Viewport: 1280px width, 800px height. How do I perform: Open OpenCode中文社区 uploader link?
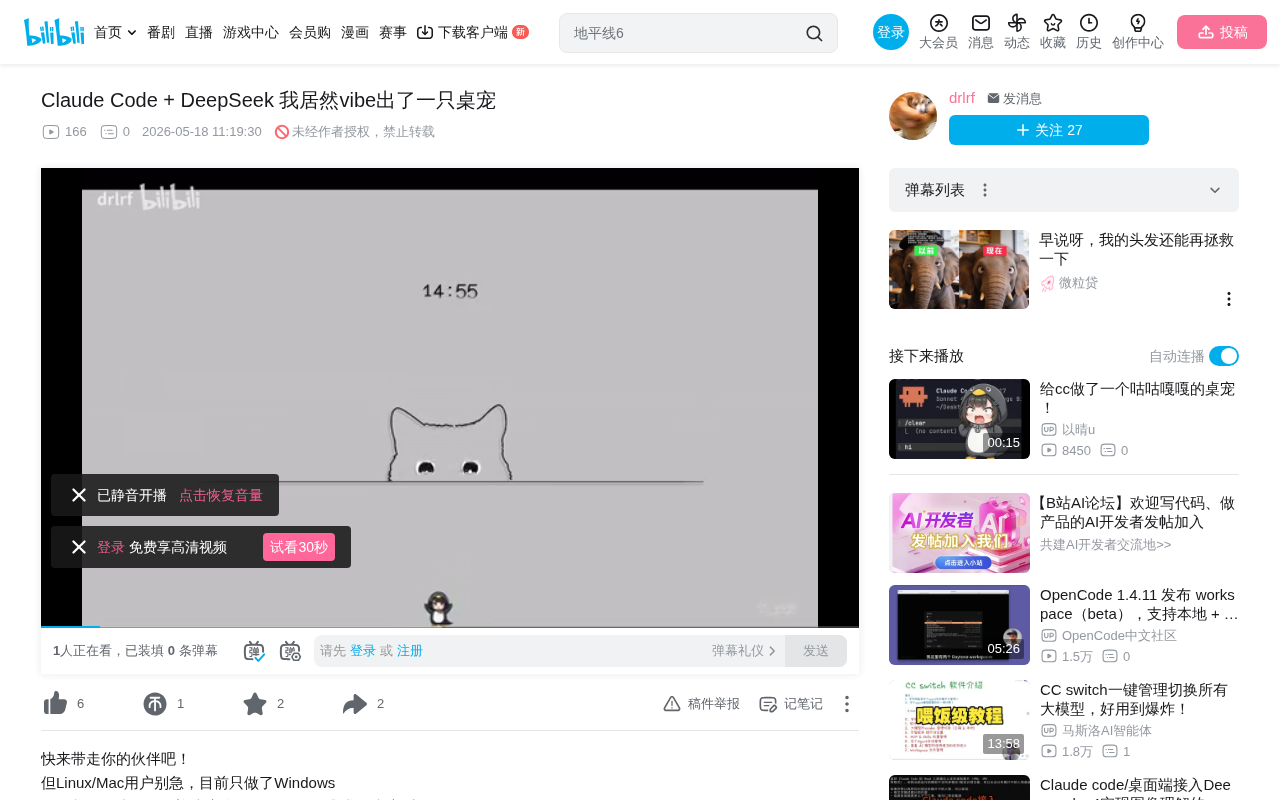(1119, 635)
